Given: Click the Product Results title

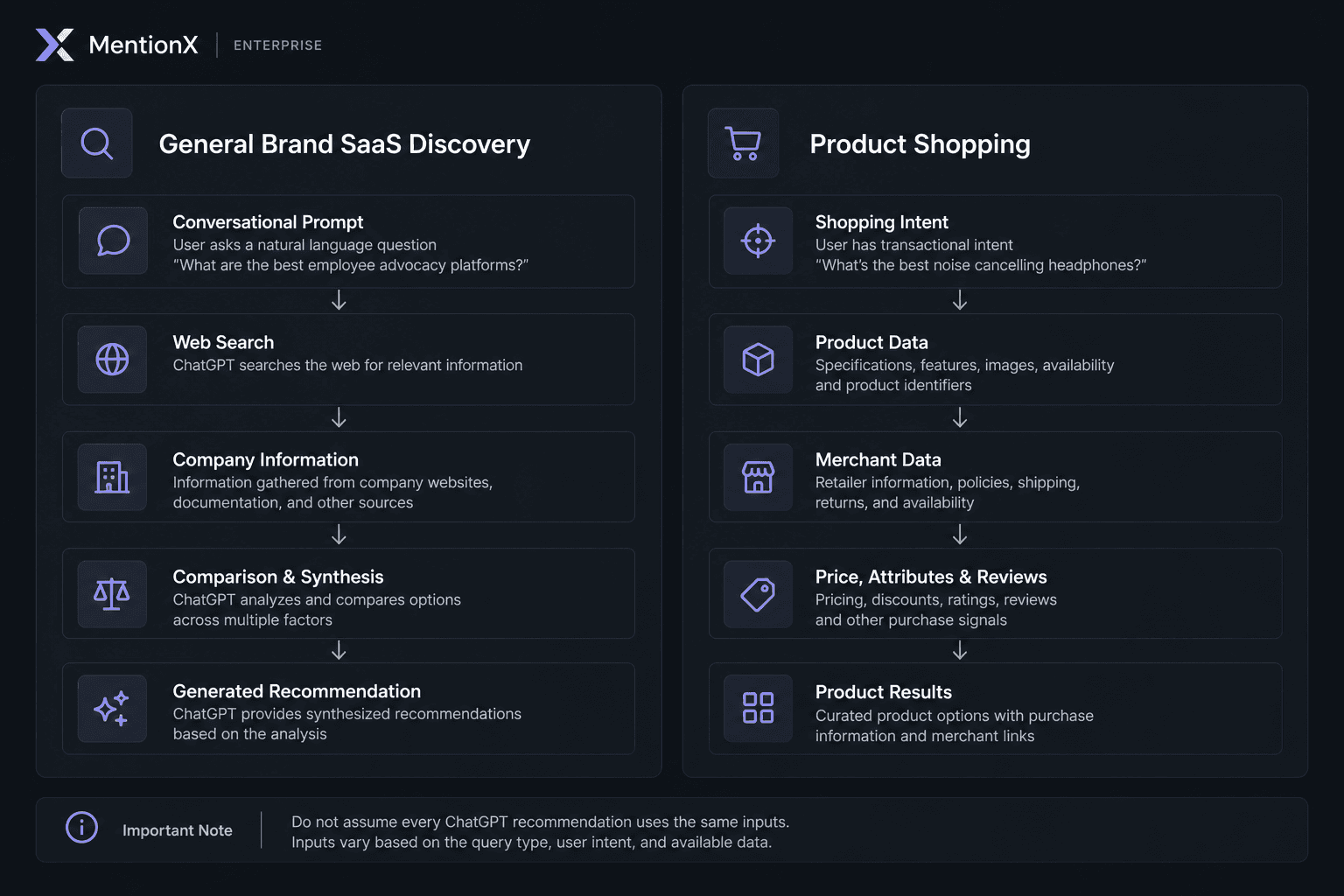Looking at the screenshot, I should point(883,692).
